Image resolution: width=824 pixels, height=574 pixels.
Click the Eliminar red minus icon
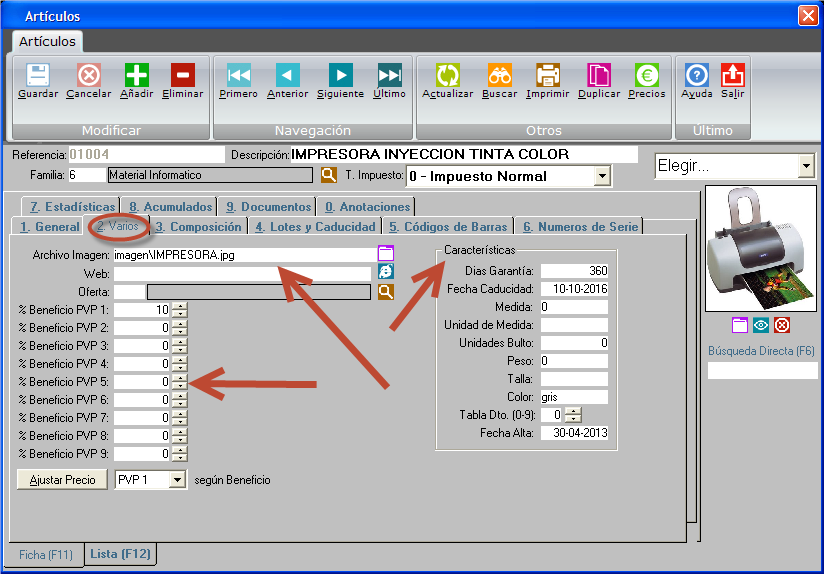(x=183, y=76)
